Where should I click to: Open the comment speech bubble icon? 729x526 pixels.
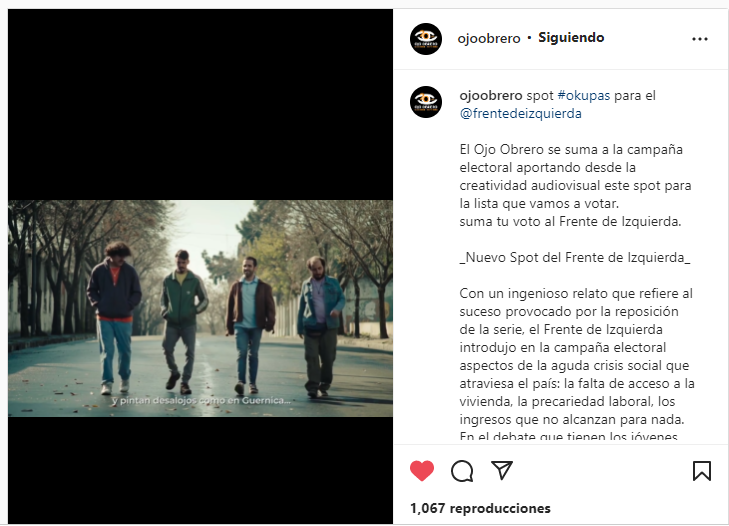pos(462,471)
